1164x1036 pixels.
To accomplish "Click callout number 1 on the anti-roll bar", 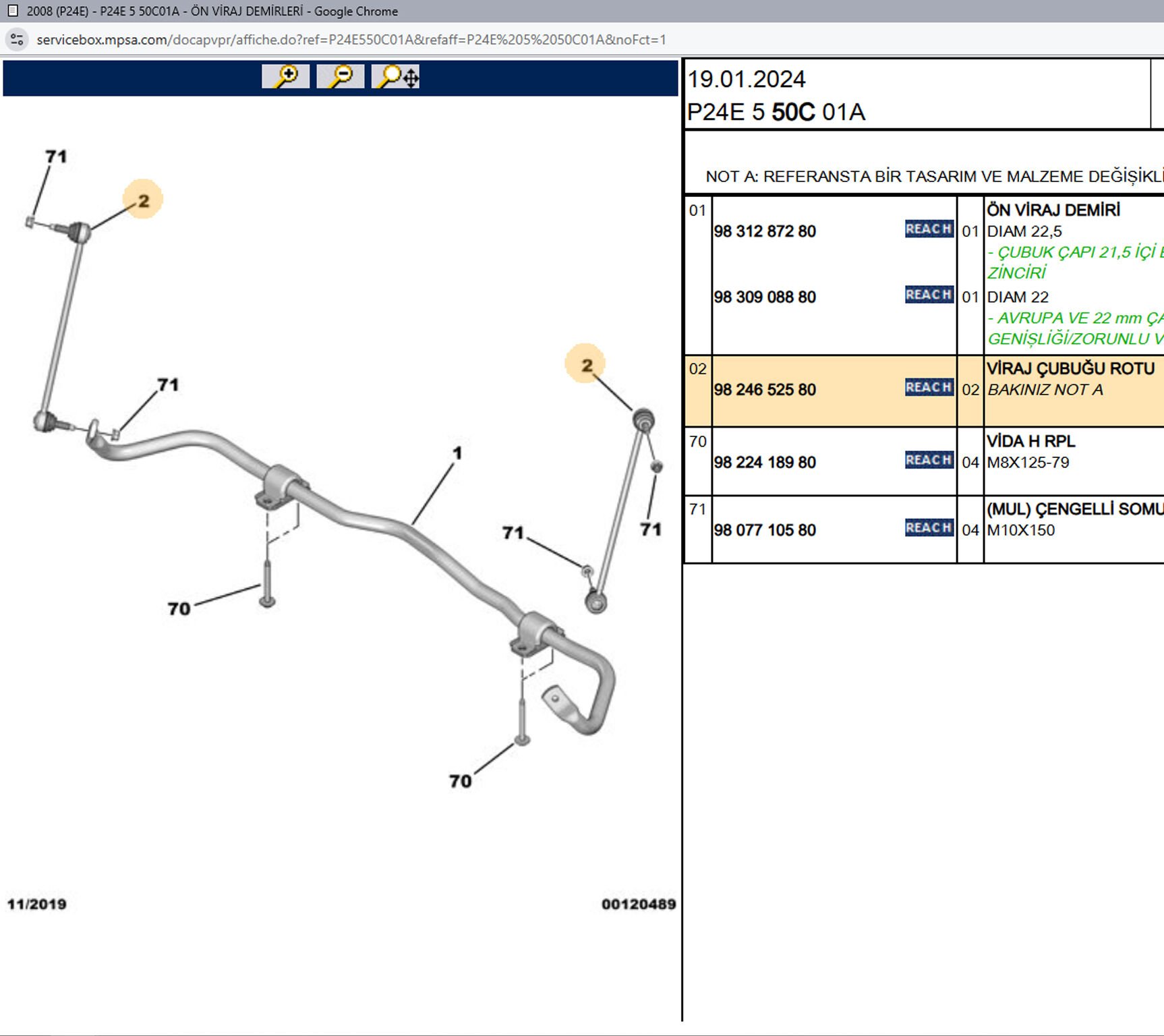I will 457,453.
